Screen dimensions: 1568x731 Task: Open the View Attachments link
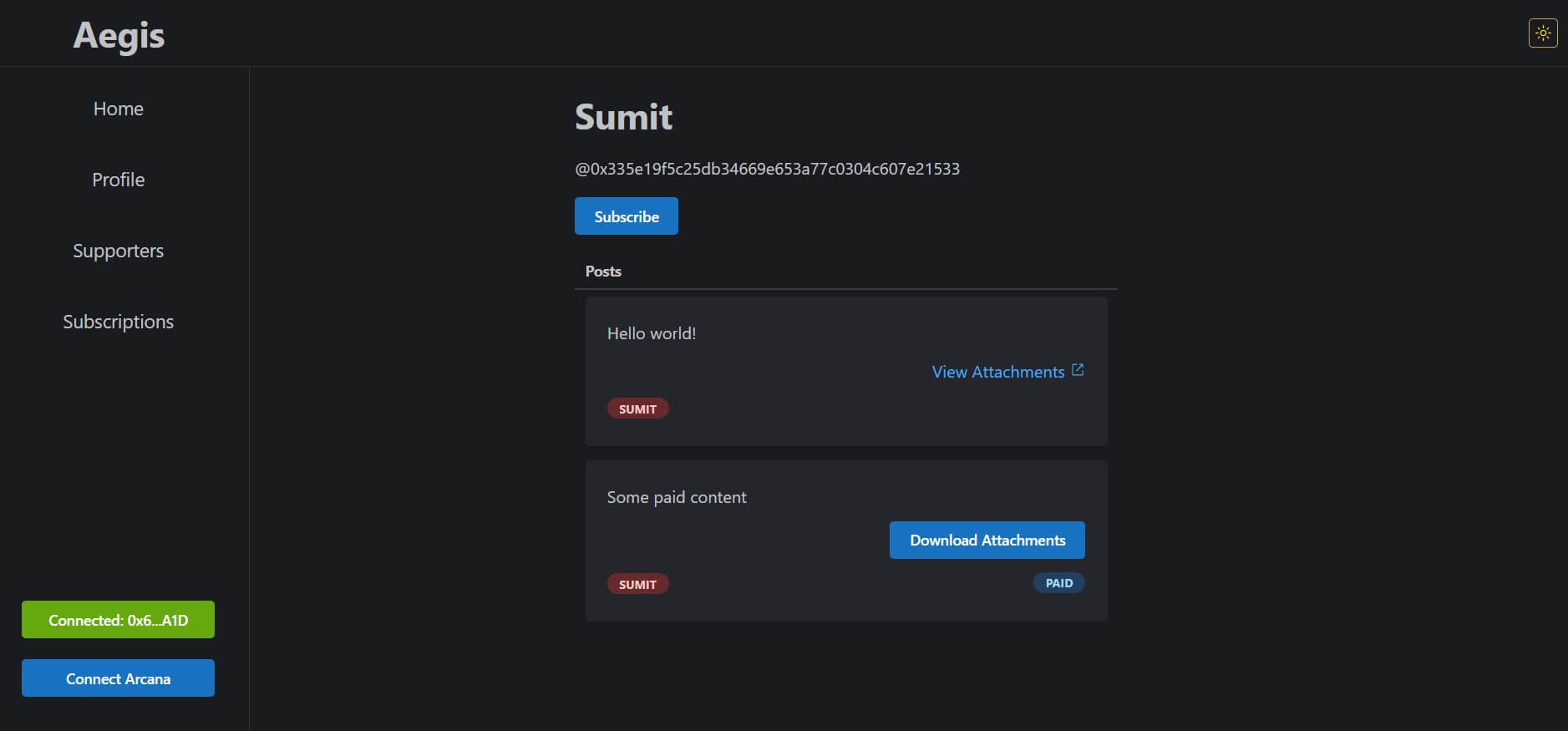[x=997, y=372]
